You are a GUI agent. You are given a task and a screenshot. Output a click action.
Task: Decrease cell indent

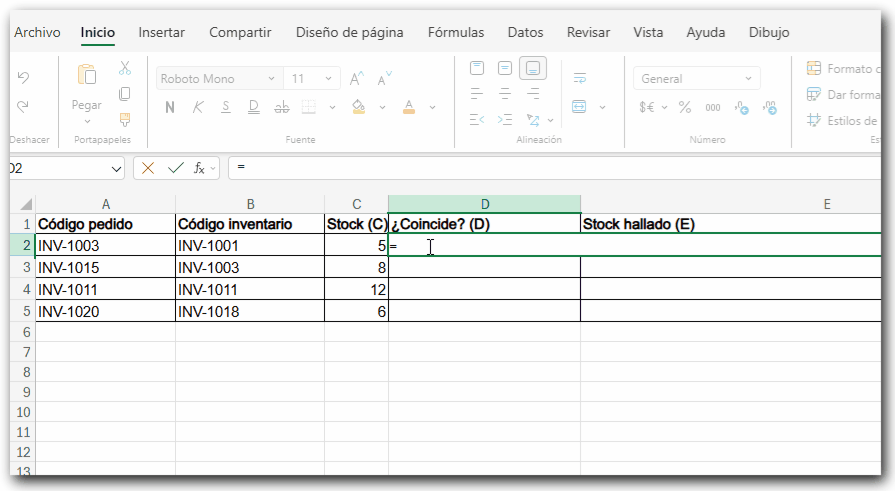pyautogui.click(x=477, y=120)
